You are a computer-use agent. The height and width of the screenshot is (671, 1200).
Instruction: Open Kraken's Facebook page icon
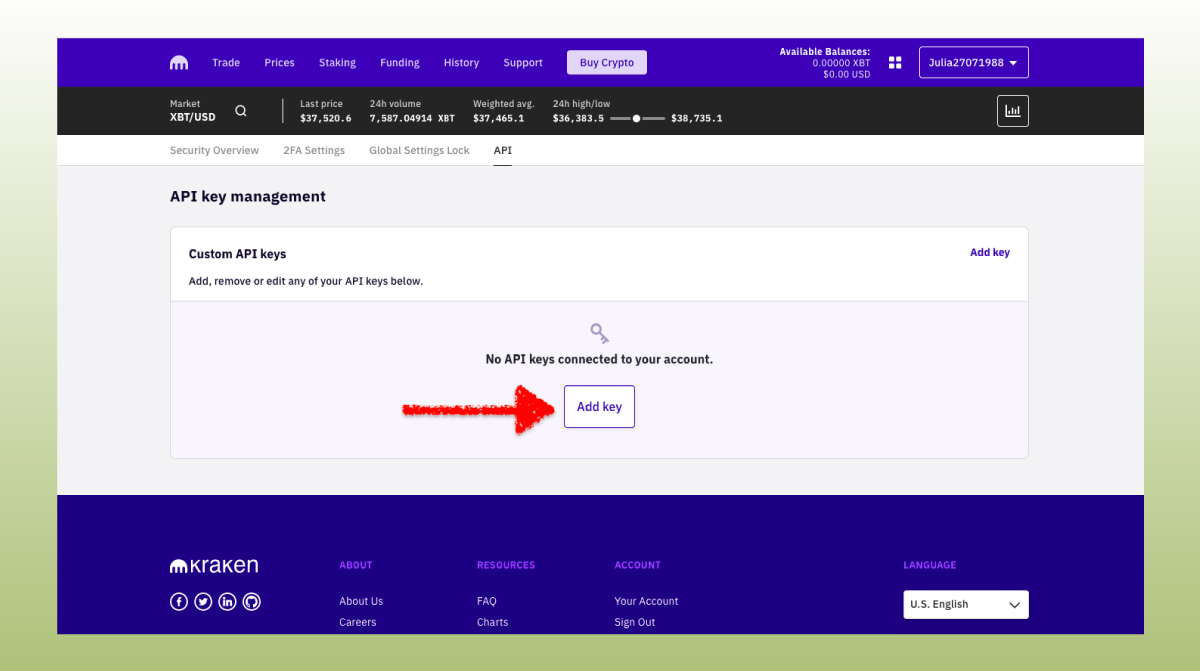pyautogui.click(x=178, y=601)
